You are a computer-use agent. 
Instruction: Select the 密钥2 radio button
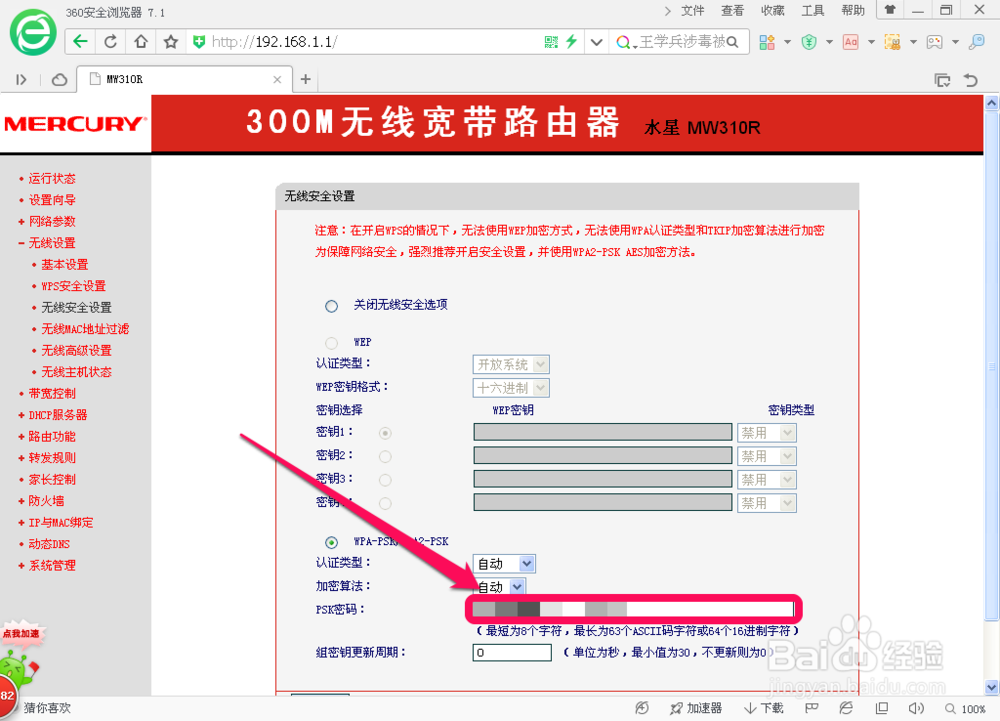[385, 456]
